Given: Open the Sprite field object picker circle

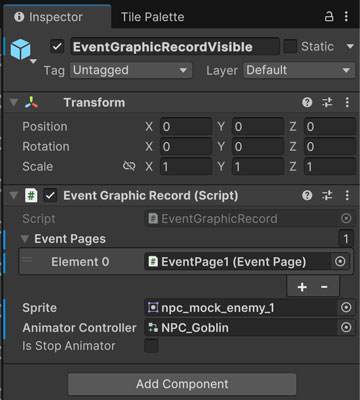Looking at the screenshot, I should pos(346,307).
